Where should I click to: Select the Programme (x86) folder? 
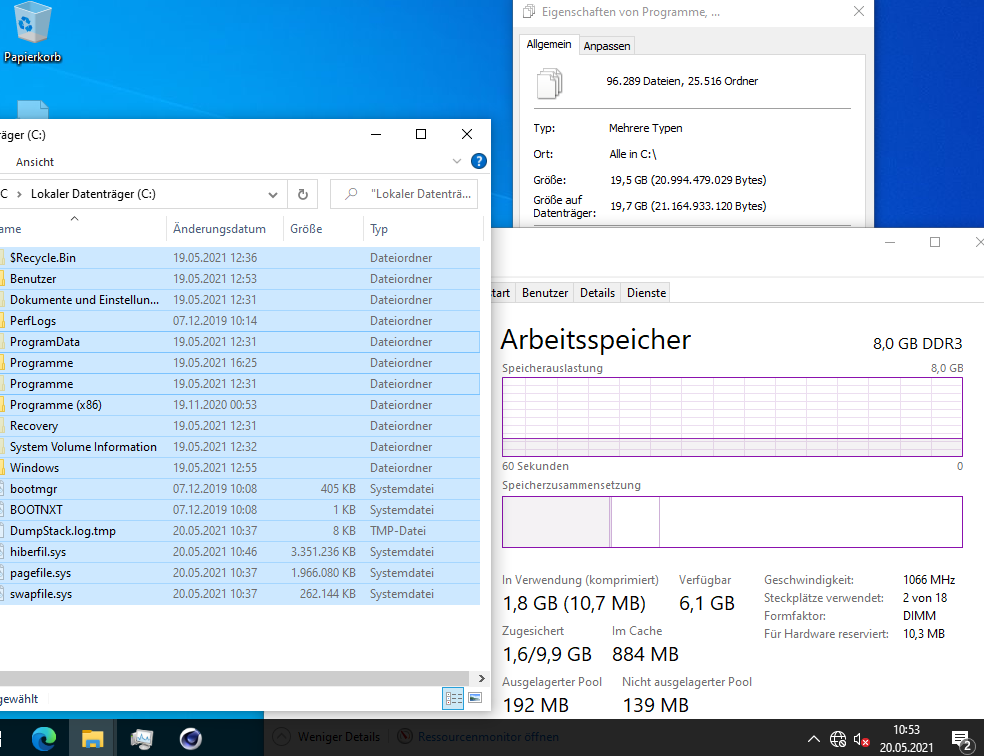pyautogui.click(x=240, y=405)
